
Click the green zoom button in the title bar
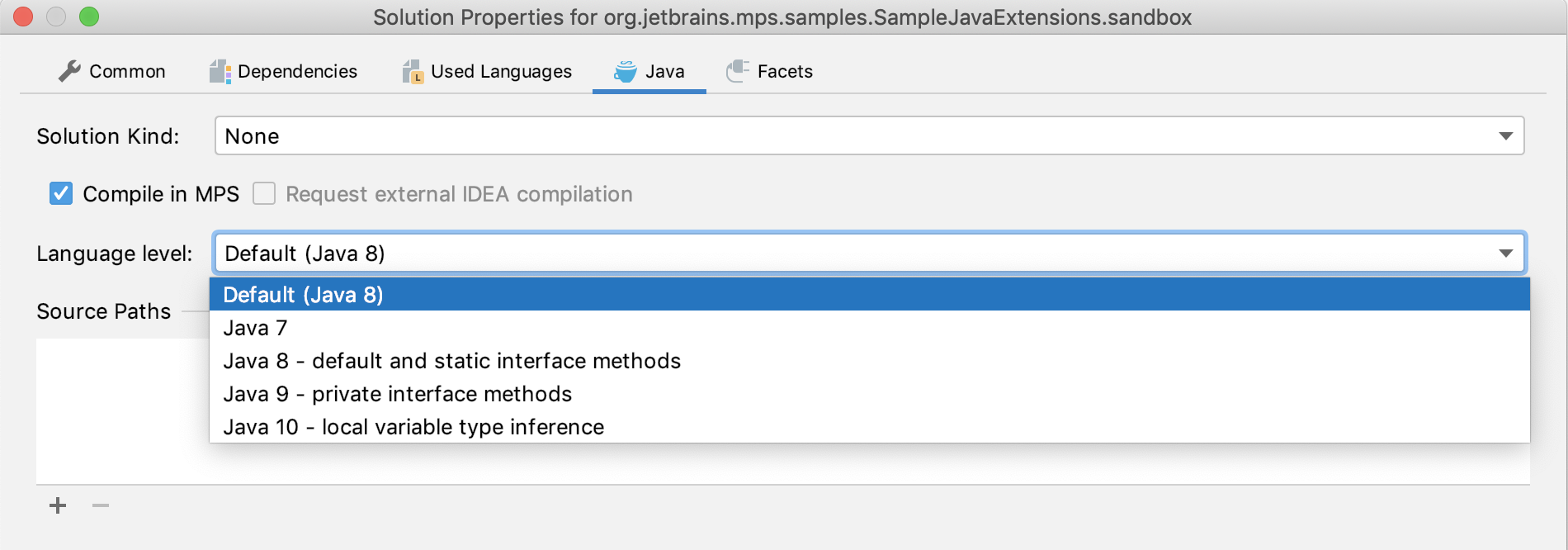(x=87, y=15)
